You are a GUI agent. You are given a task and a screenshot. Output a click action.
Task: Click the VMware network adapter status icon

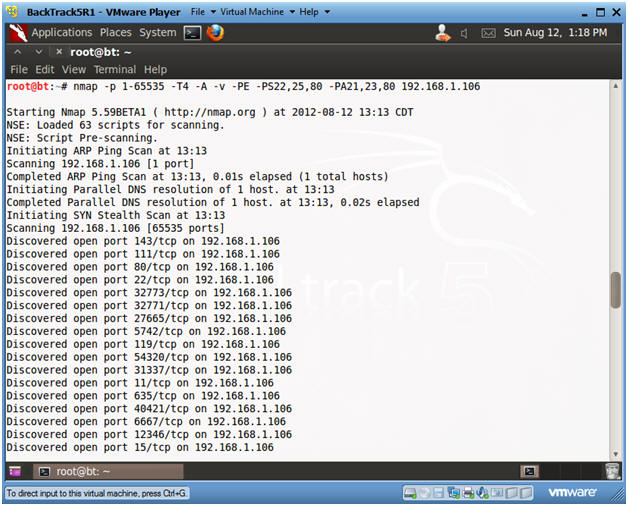453,492
